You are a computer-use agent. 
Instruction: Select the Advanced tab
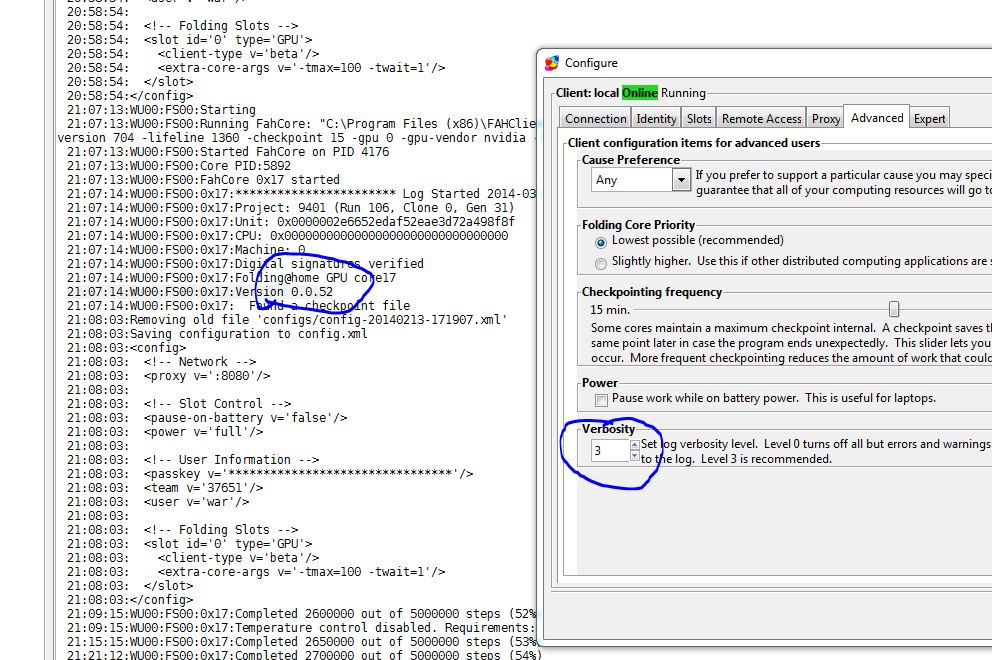click(877, 117)
